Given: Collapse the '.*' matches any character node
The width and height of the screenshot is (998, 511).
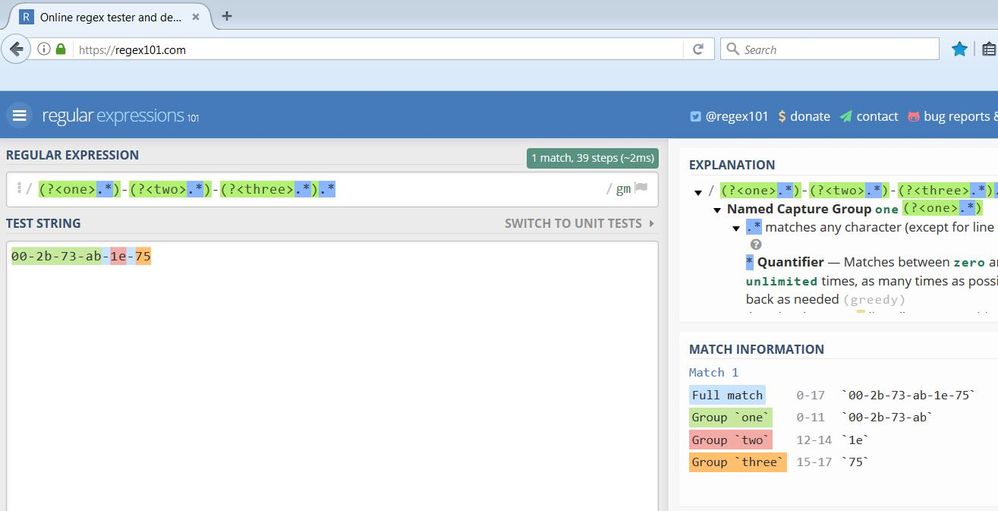Looking at the screenshot, I should pos(737,228).
